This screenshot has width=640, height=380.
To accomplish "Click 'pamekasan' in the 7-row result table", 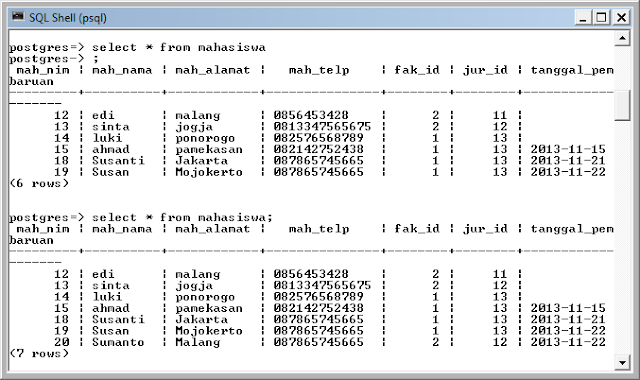I will point(209,309).
